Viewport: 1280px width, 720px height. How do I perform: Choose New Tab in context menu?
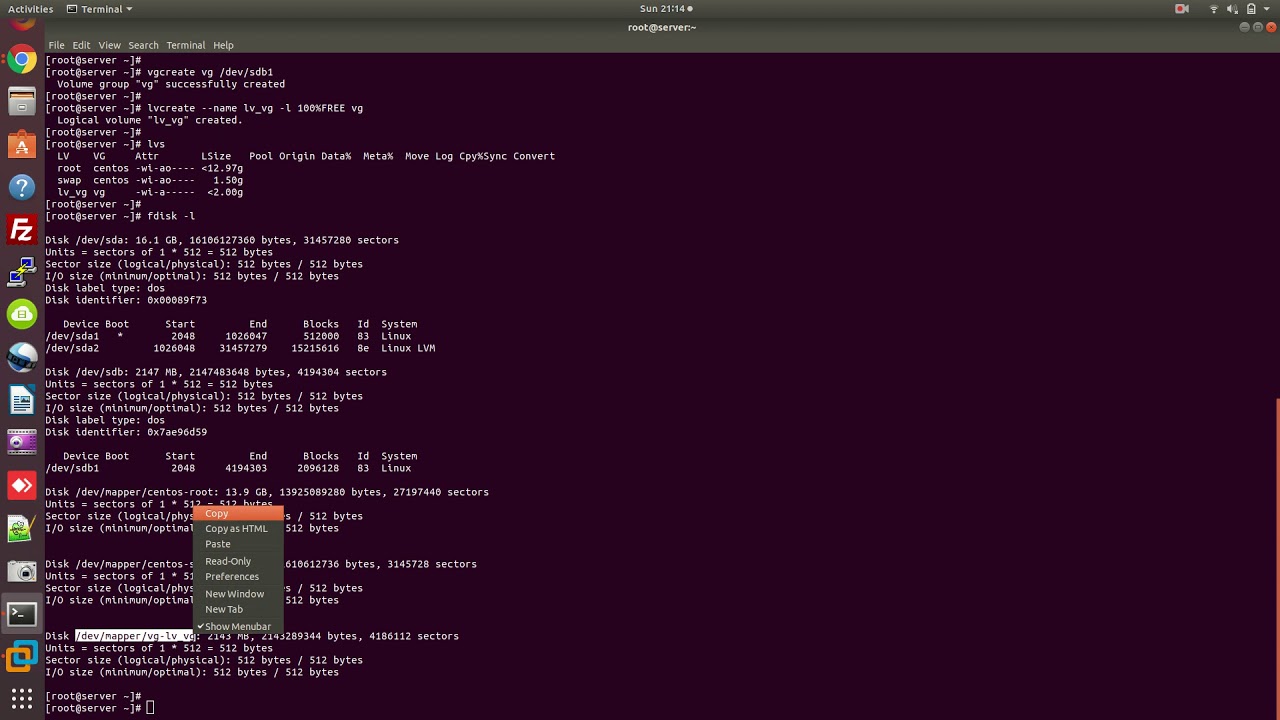pyautogui.click(x=238, y=609)
